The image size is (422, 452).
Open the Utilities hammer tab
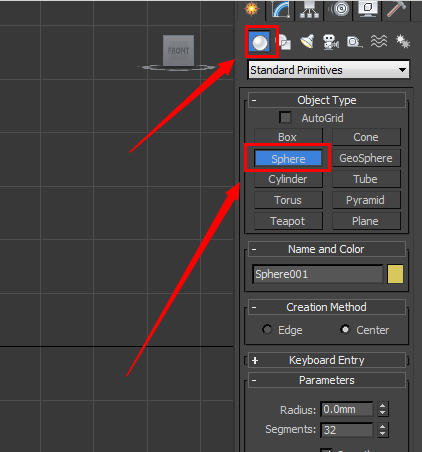tap(397, 9)
